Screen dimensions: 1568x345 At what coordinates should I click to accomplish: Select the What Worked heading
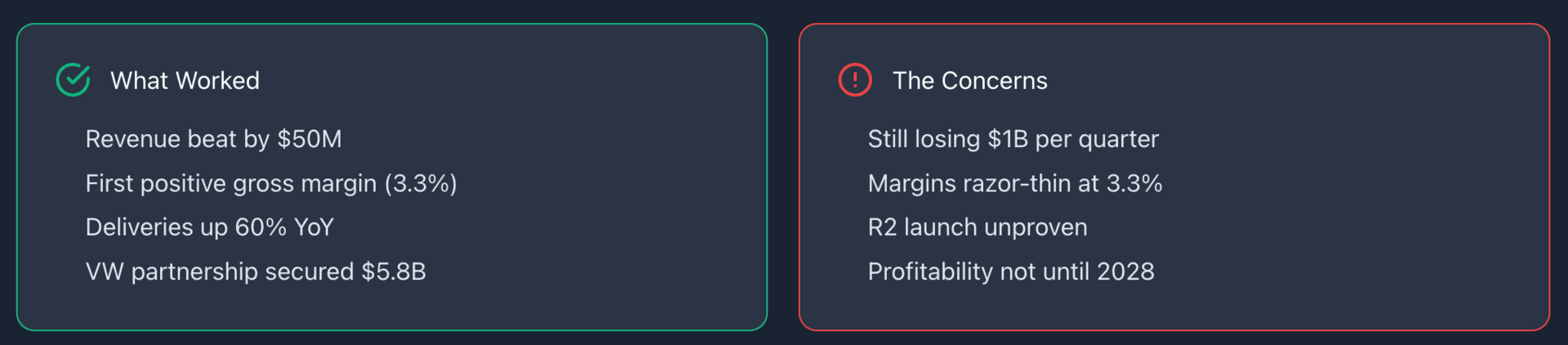coord(185,80)
